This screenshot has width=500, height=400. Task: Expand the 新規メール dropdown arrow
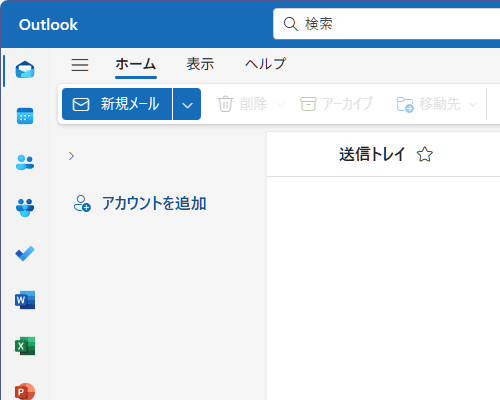(x=187, y=104)
